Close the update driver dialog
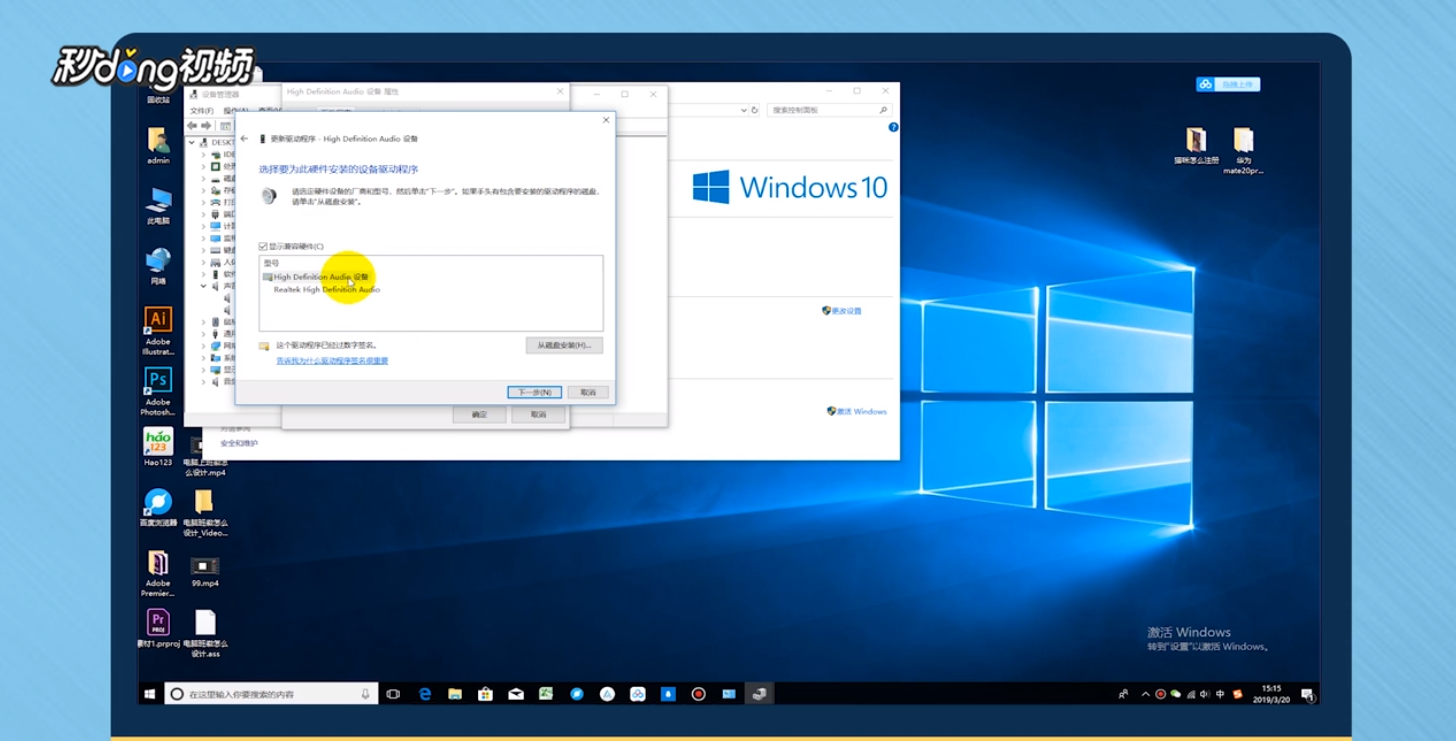Screen dimensions: 1456x741 click(605, 120)
